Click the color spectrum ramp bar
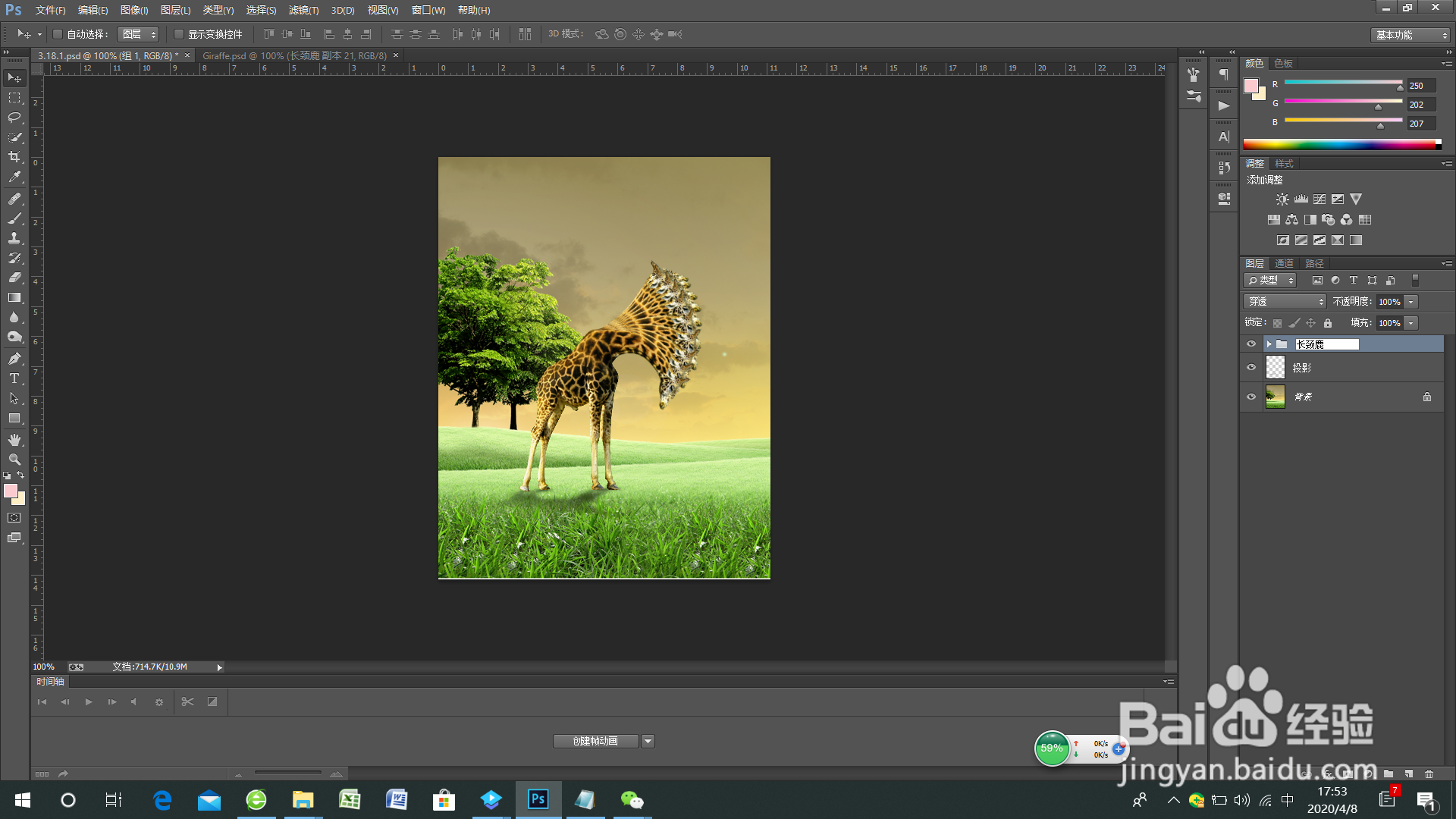Viewport: 1456px width, 819px height. [1338, 144]
